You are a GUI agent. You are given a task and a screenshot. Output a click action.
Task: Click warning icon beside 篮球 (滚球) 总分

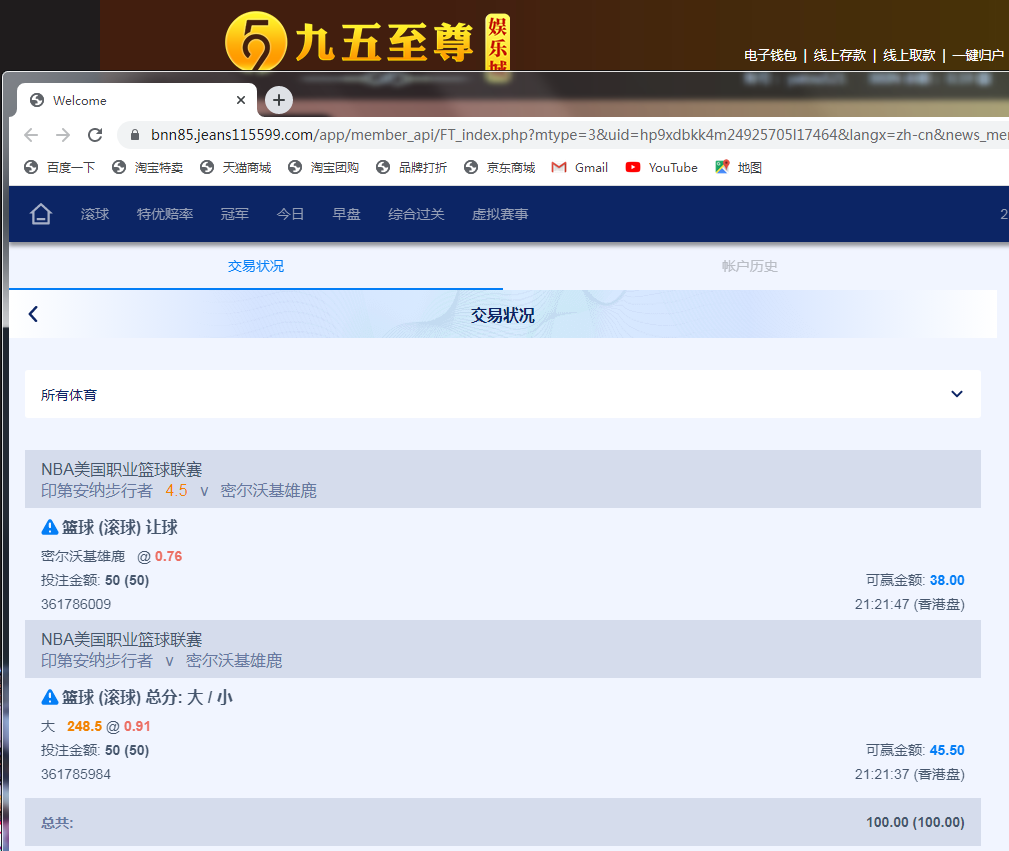tap(50, 697)
